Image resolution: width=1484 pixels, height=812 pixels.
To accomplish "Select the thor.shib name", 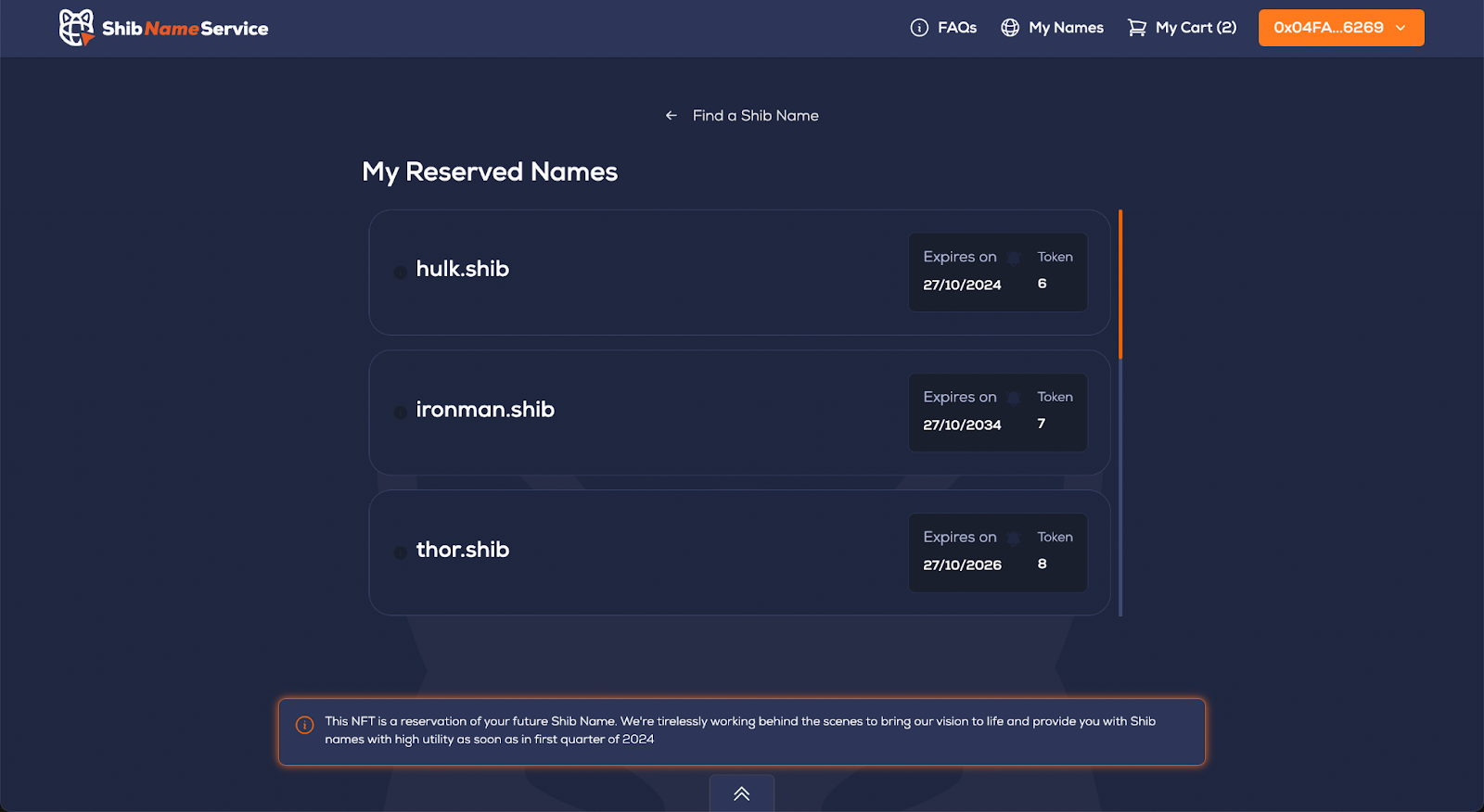I will pyautogui.click(x=463, y=550).
